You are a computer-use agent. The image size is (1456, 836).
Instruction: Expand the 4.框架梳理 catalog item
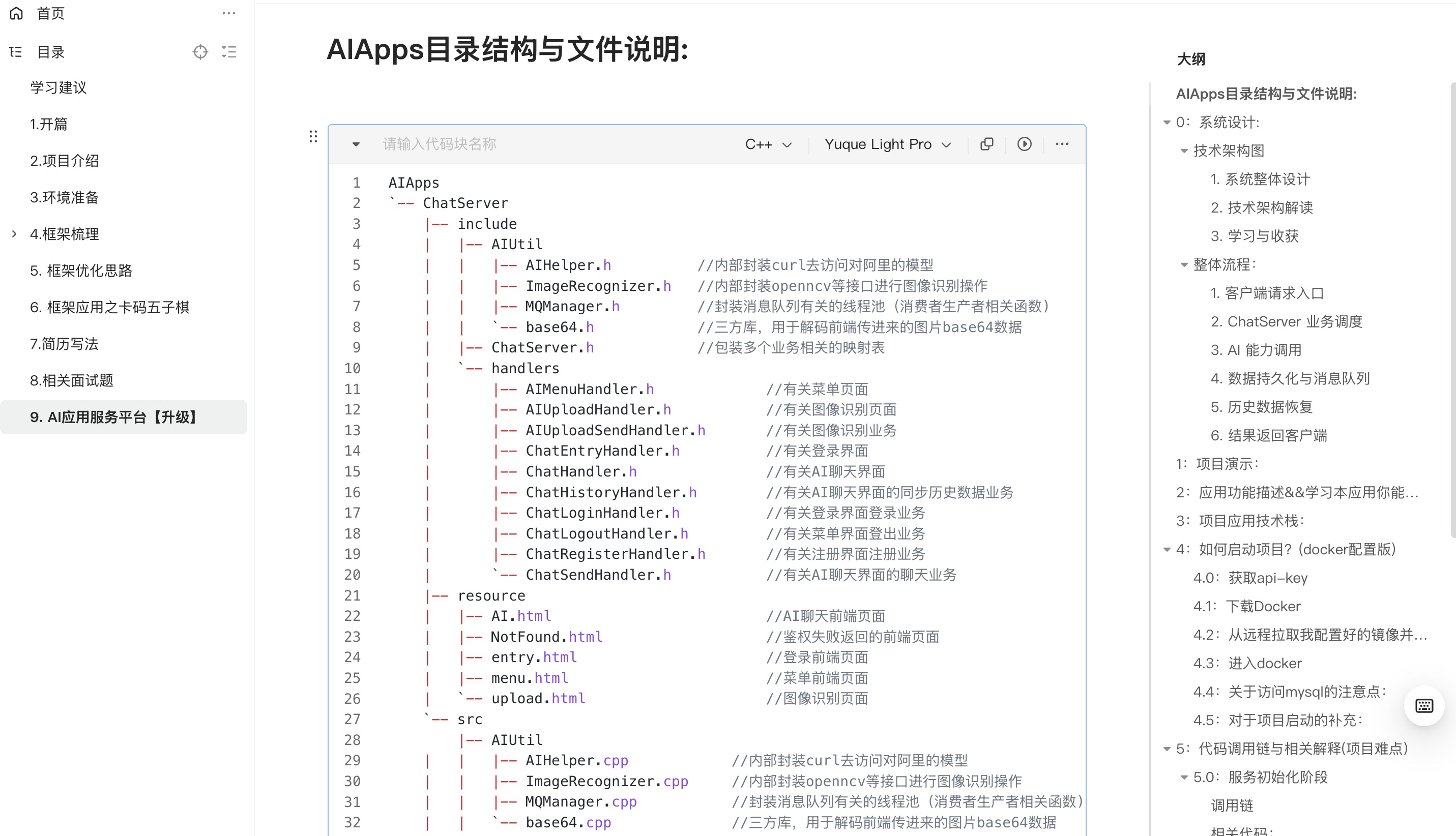click(x=14, y=234)
